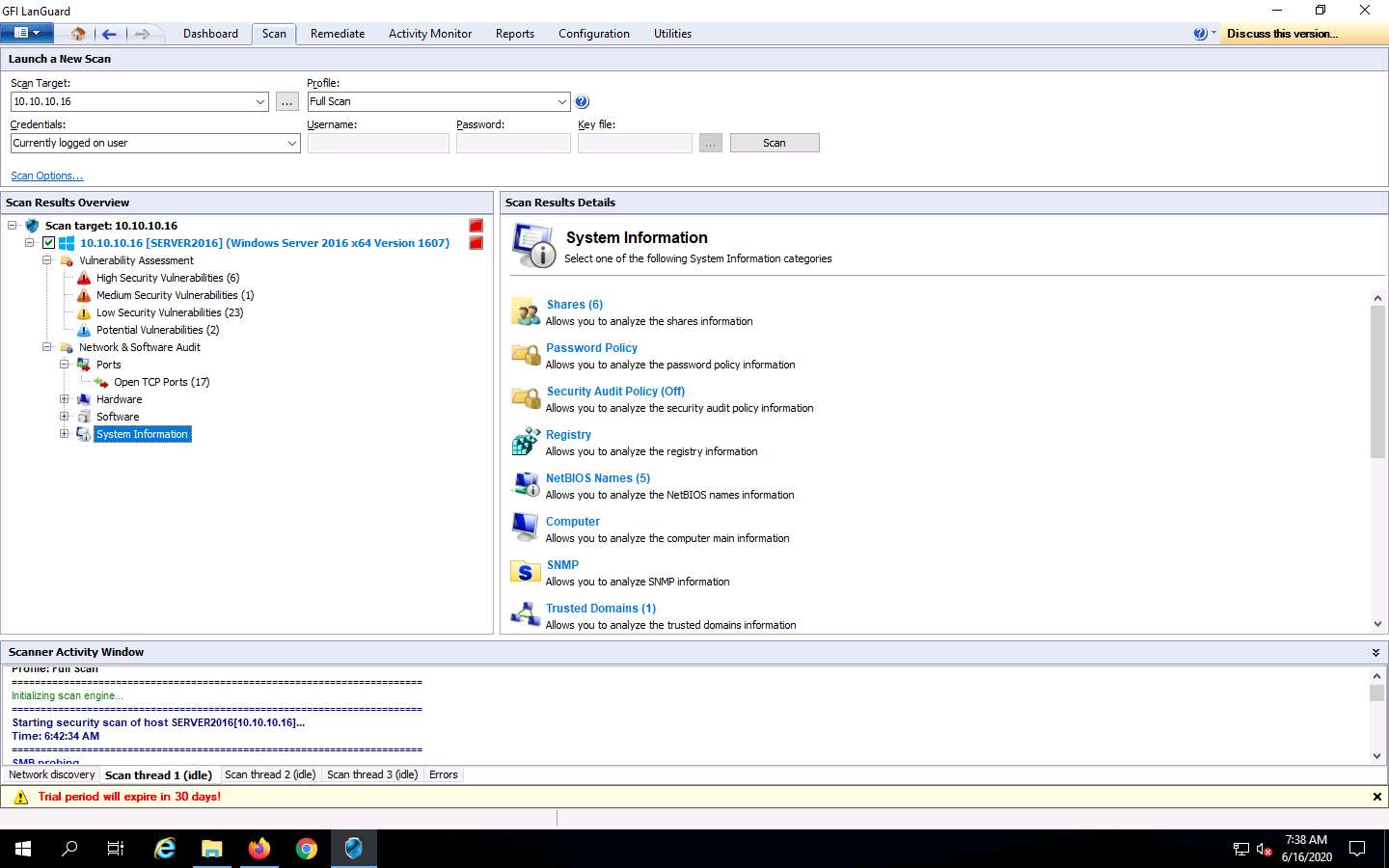Click the Security Audit Policy icon
Image resolution: width=1389 pixels, height=868 pixels.
click(527, 398)
